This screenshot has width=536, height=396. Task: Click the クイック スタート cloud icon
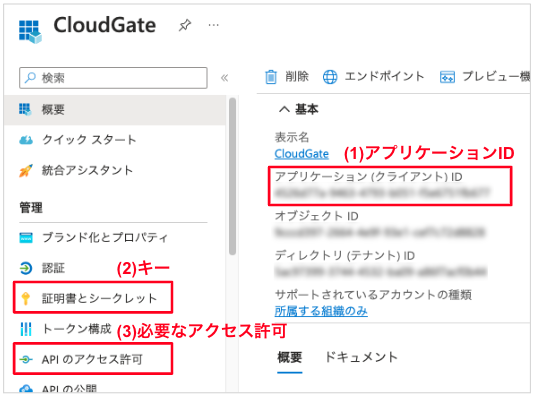click(26, 140)
